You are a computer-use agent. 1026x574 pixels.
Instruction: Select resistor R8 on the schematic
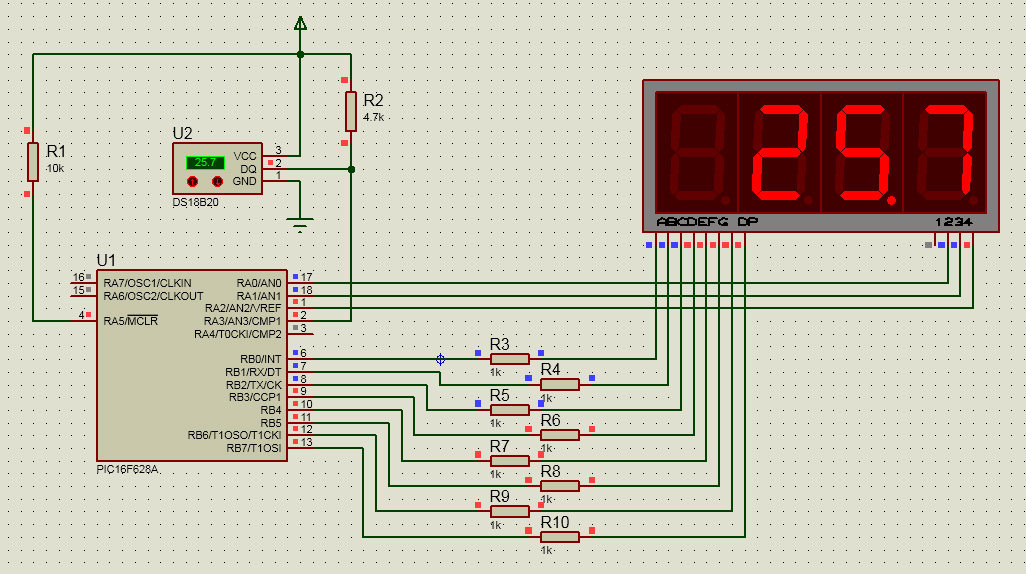coord(560,486)
